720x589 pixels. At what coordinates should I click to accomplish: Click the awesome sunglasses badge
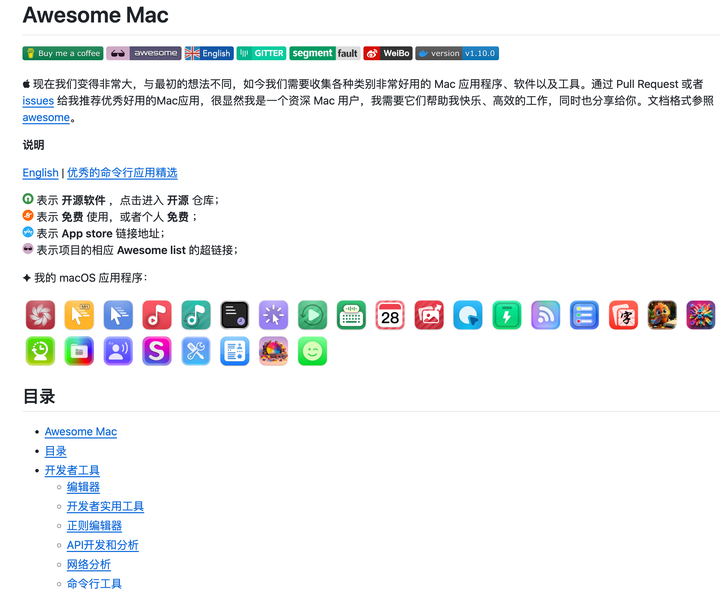point(144,53)
